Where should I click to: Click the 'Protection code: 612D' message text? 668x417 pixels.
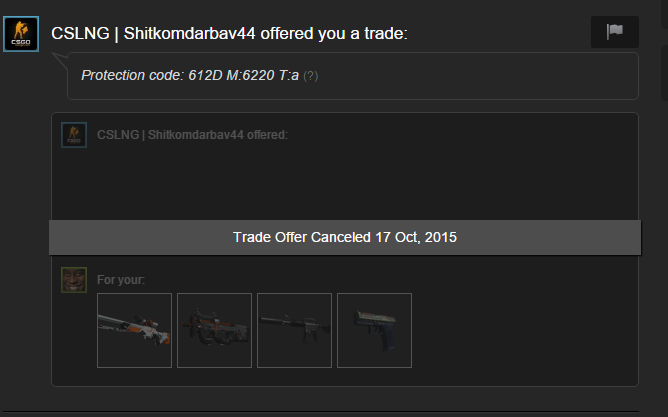(x=152, y=75)
